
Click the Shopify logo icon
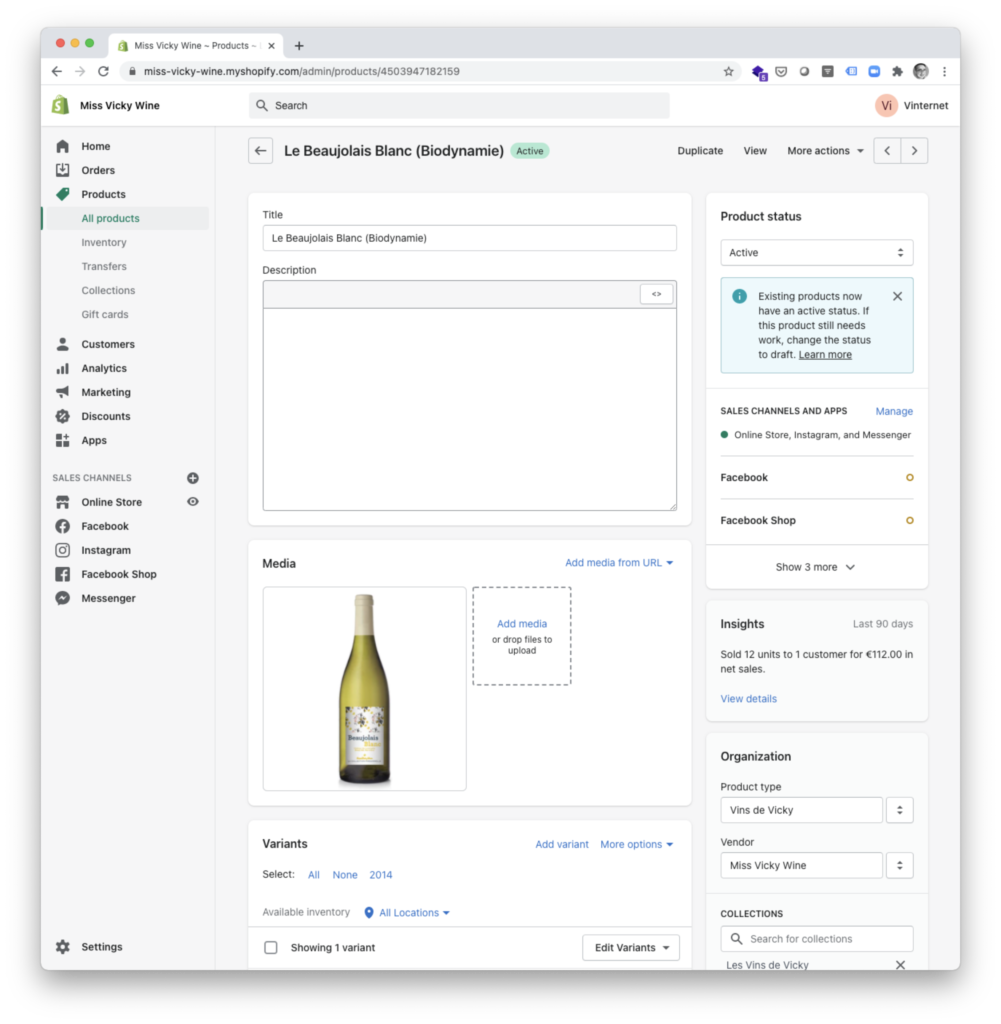click(x=61, y=105)
